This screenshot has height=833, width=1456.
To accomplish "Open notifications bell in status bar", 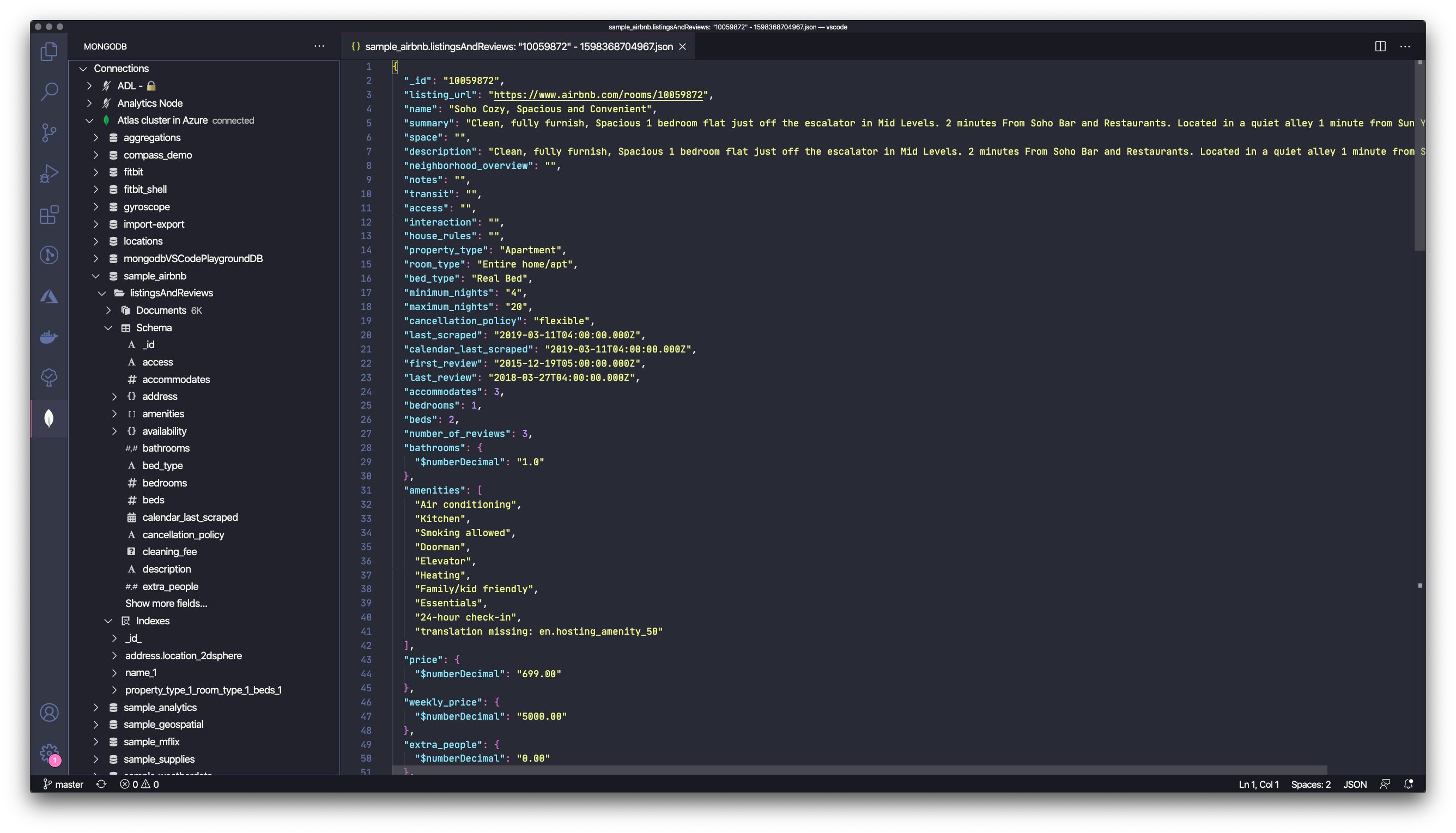I will 1409,785.
